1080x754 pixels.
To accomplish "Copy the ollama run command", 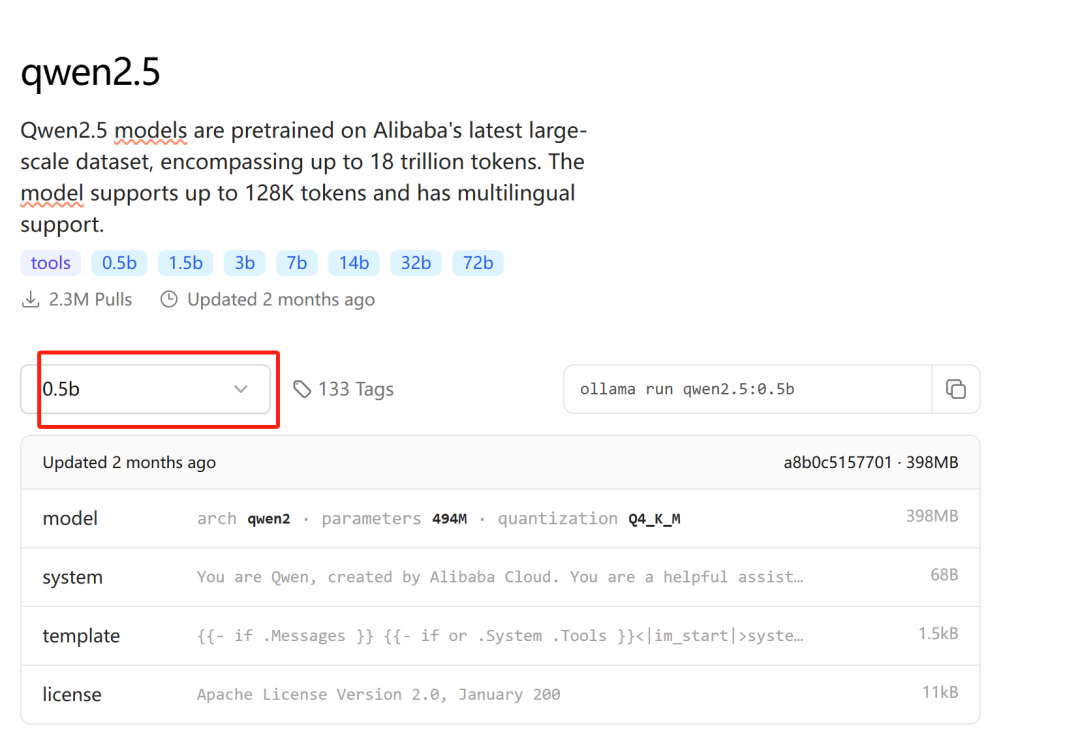I will coord(955,389).
